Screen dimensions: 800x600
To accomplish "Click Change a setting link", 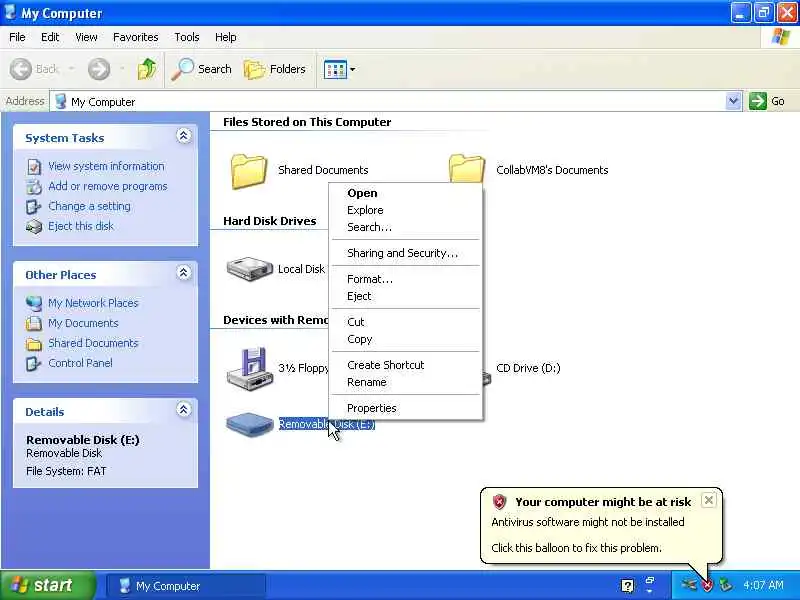I will click(89, 206).
